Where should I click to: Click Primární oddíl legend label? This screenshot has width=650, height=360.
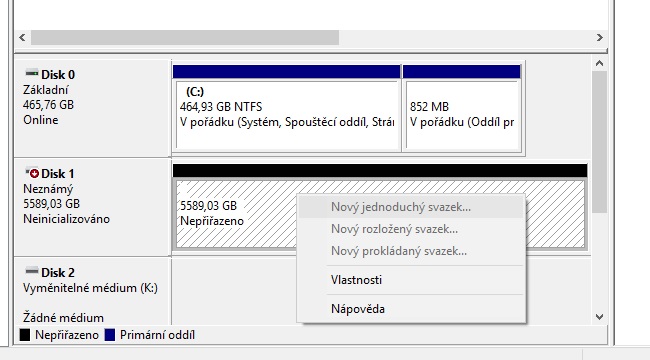(x=157, y=335)
